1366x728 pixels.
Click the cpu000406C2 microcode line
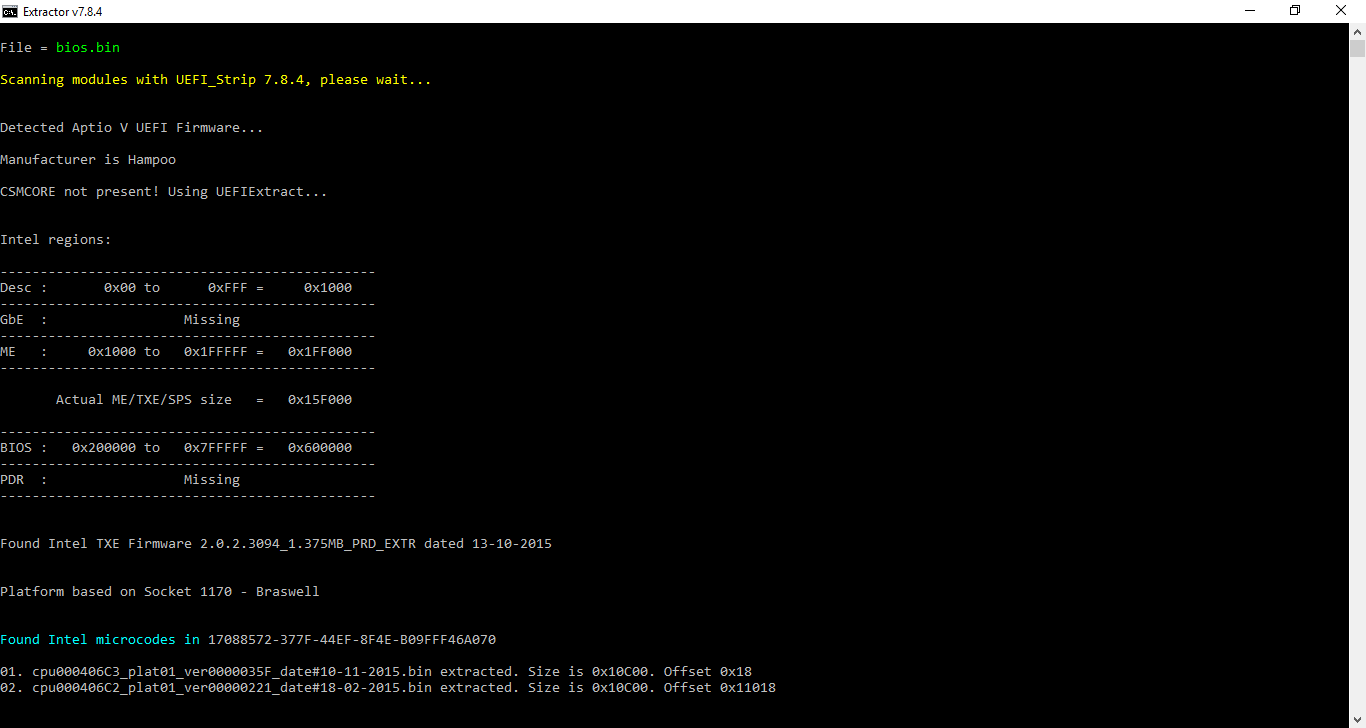point(388,687)
